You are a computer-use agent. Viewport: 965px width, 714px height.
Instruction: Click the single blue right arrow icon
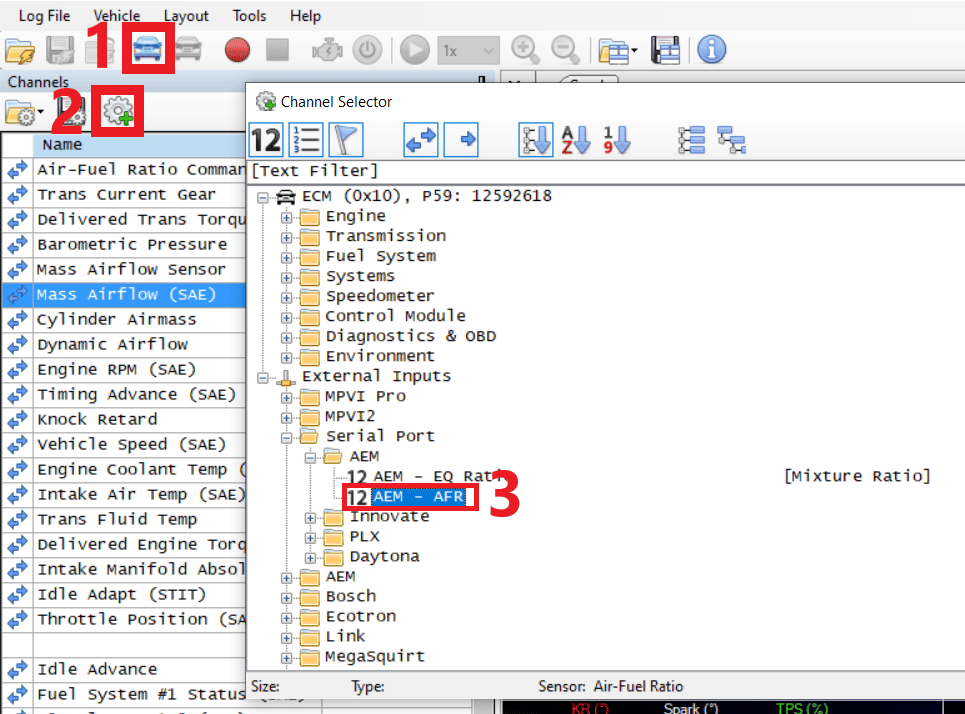coord(462,140)
